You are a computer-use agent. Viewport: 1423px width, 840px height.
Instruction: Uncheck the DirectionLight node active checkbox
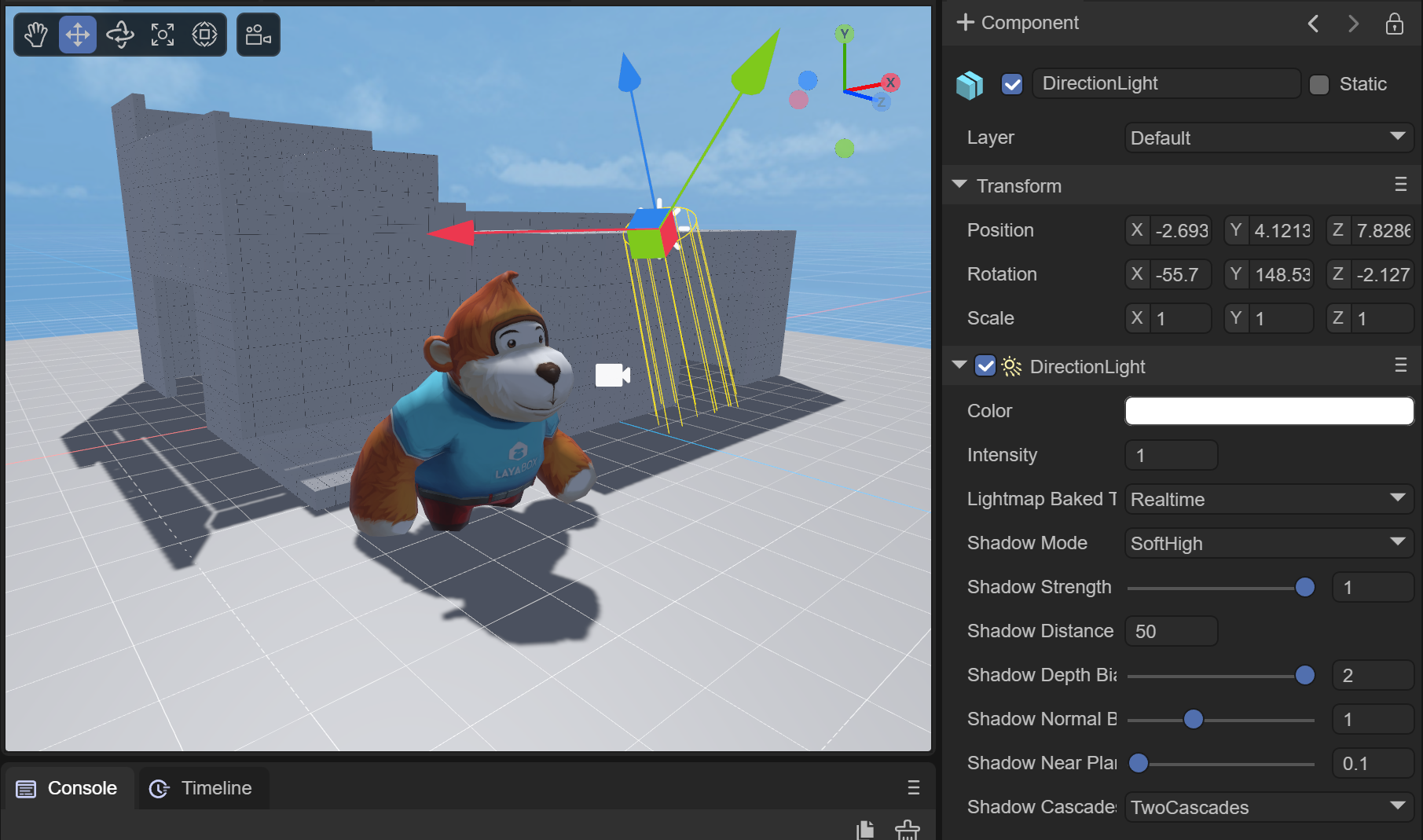pos(1012,84)
